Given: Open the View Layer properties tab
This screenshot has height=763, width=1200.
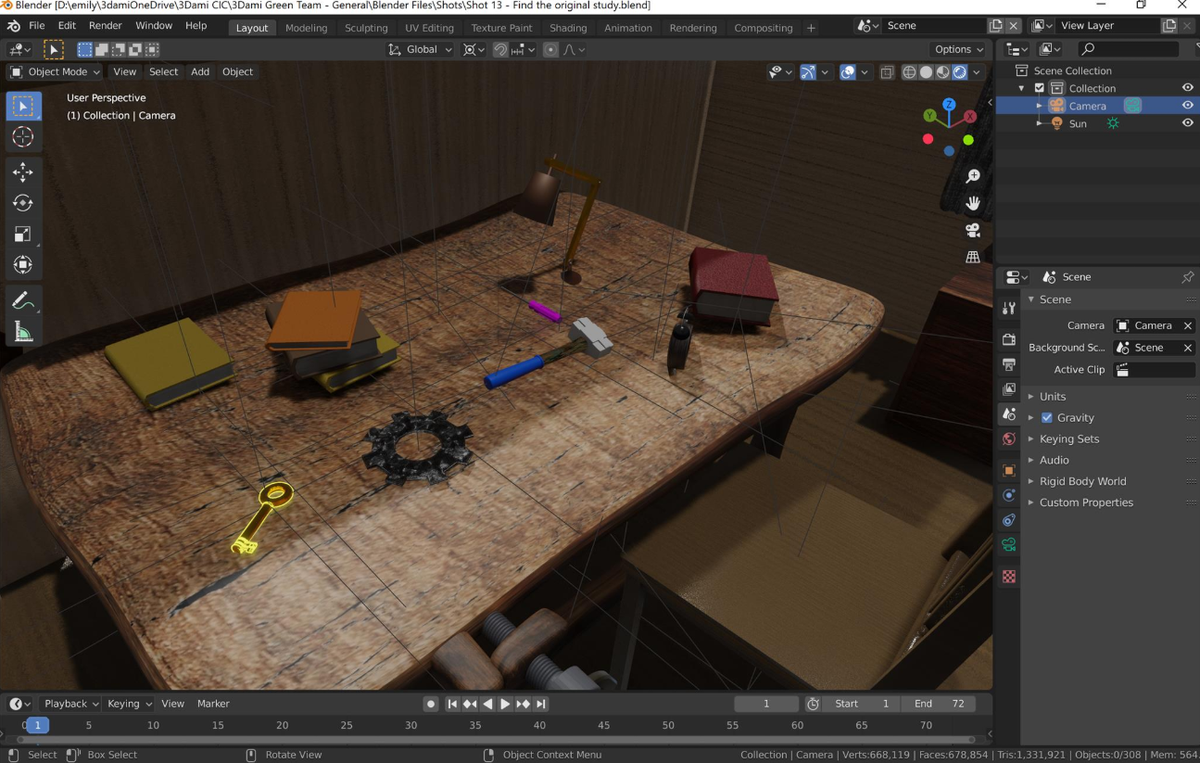Looking at the screenshot, I should [x=1009, y=390].
